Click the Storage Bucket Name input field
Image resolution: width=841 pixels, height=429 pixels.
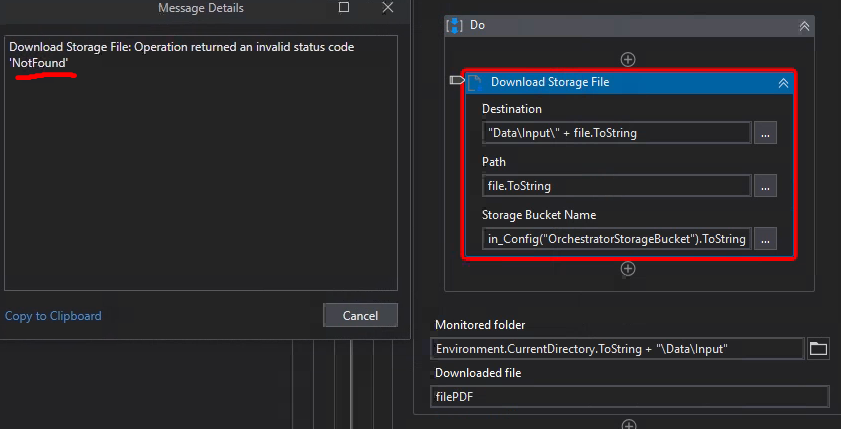pos(616,239)
